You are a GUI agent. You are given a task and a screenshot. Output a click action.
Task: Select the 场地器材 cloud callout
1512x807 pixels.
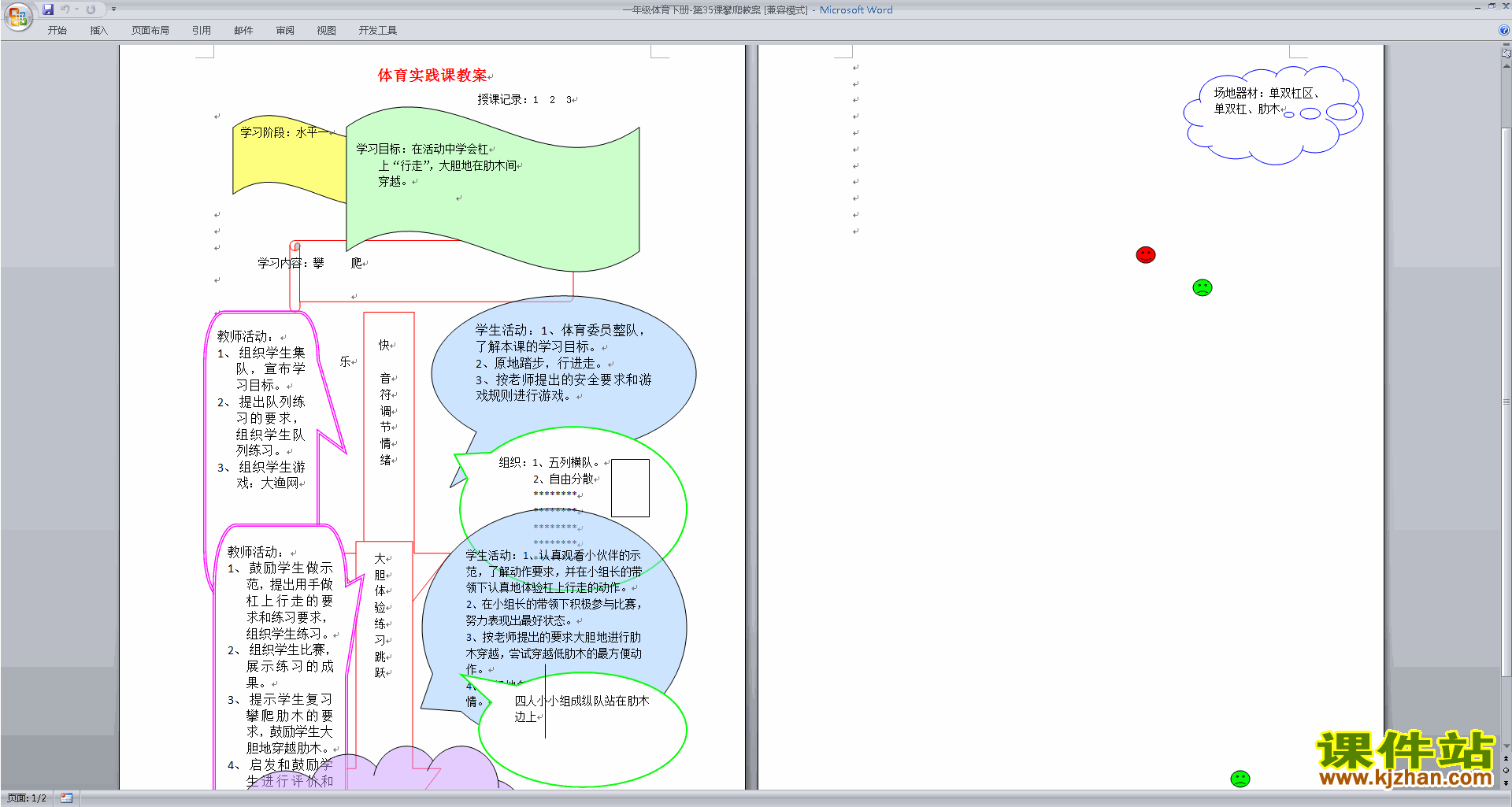[1272, 116]
